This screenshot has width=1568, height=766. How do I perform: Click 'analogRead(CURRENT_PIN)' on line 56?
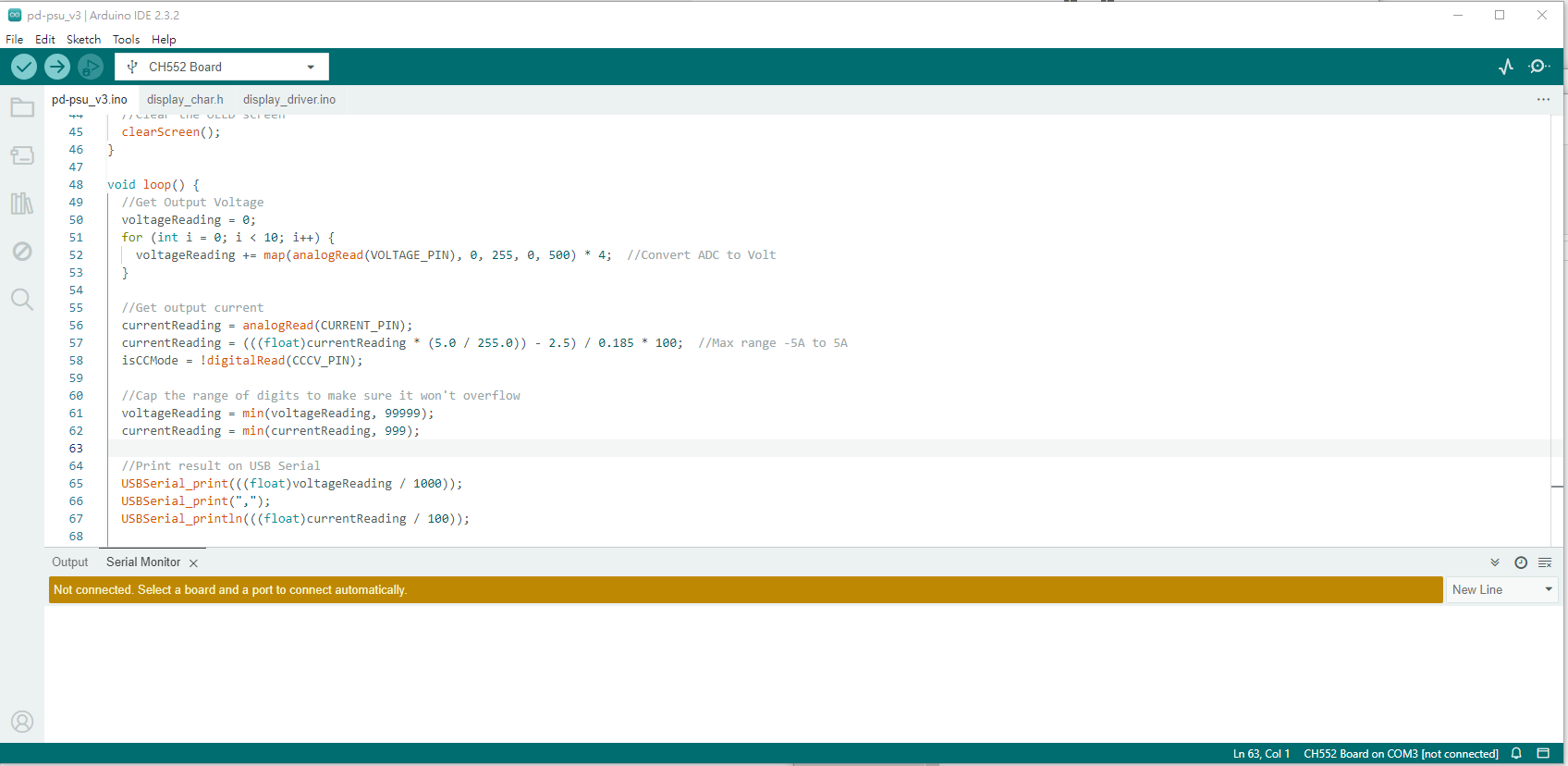click(324, 326)
